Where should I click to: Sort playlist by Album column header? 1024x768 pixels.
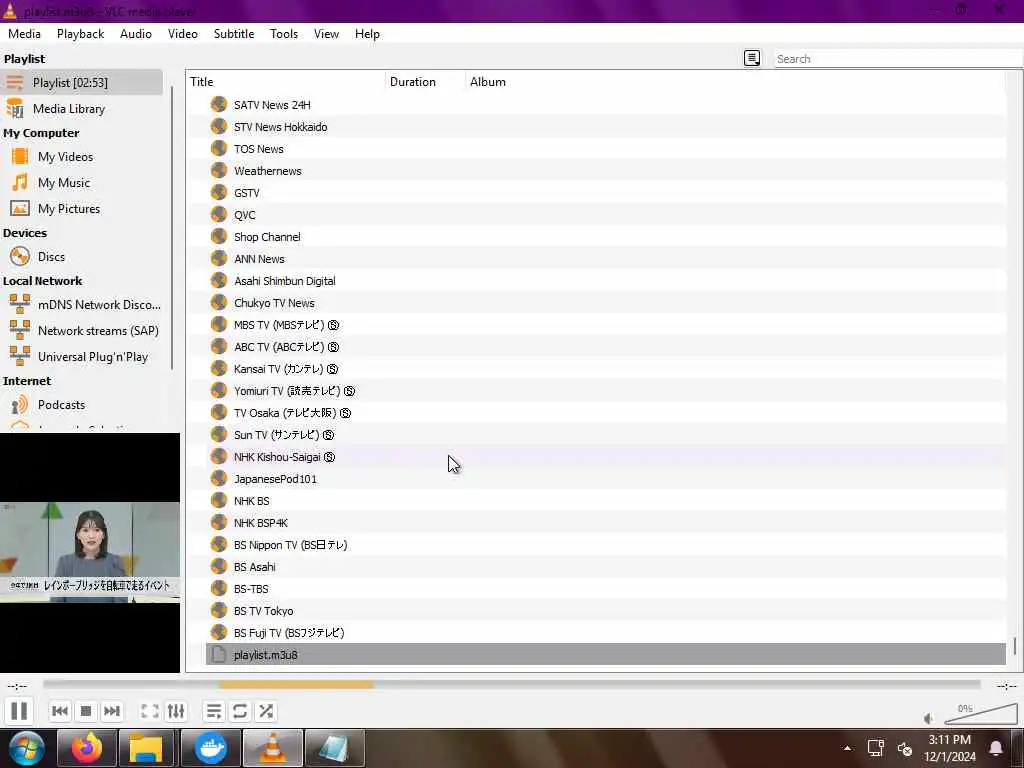pos(735,82)
